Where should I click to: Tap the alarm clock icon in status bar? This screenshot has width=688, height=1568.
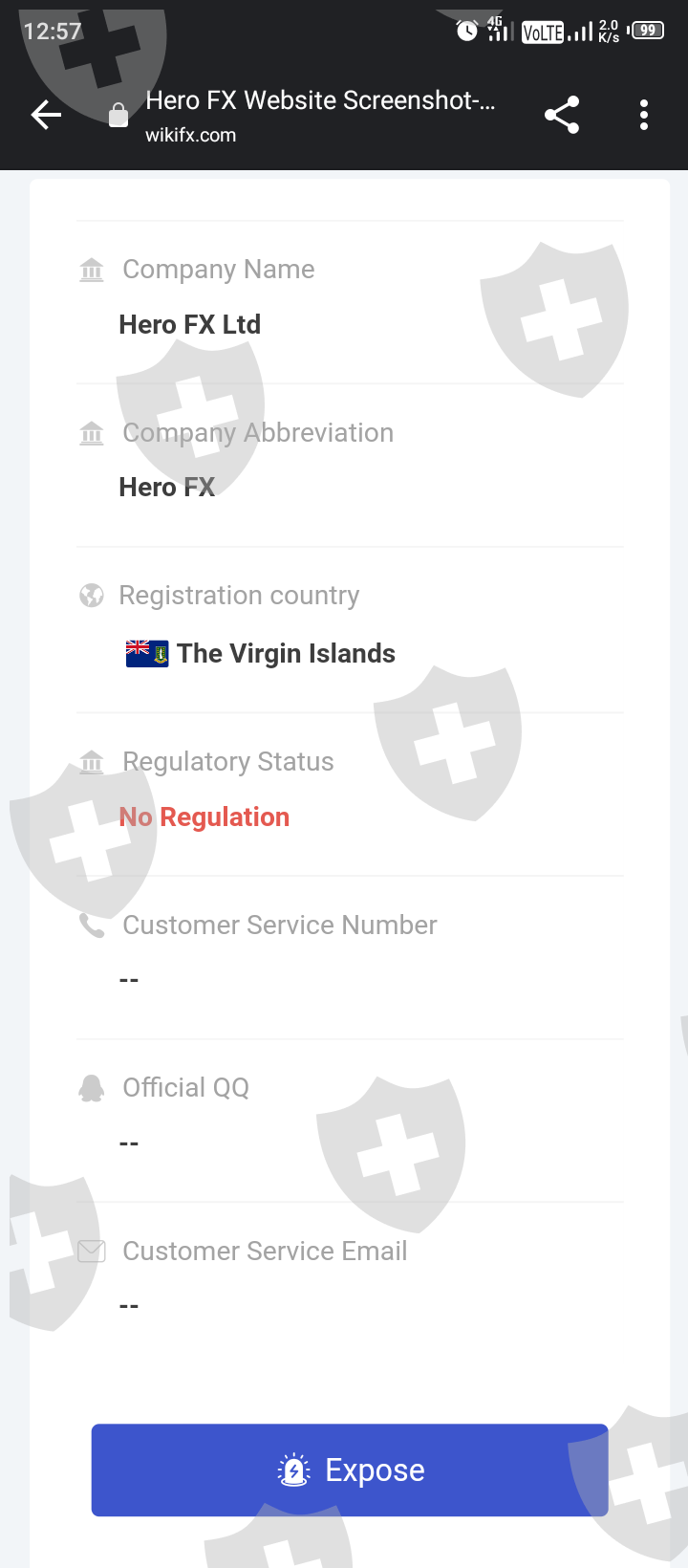[466, 31]
